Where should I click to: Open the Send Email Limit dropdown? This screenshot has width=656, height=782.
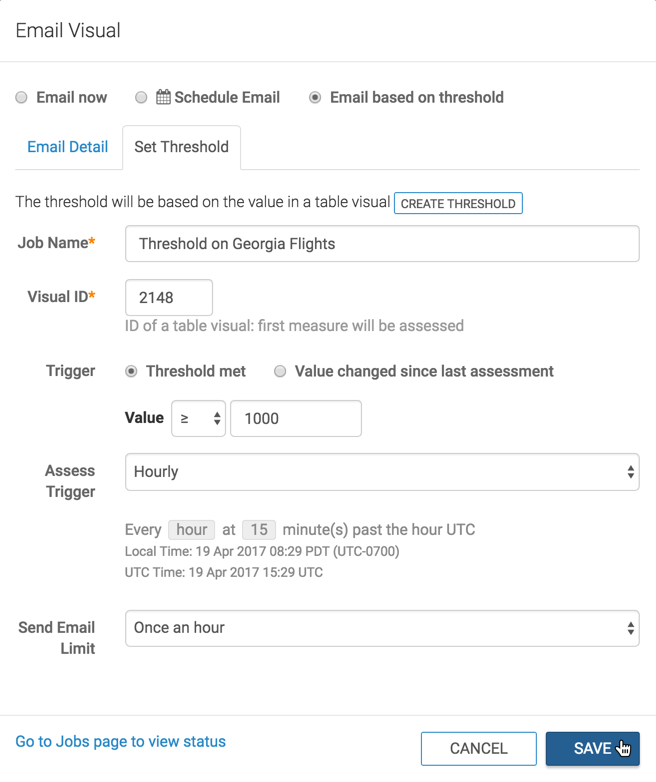click(x=381, y=628)
